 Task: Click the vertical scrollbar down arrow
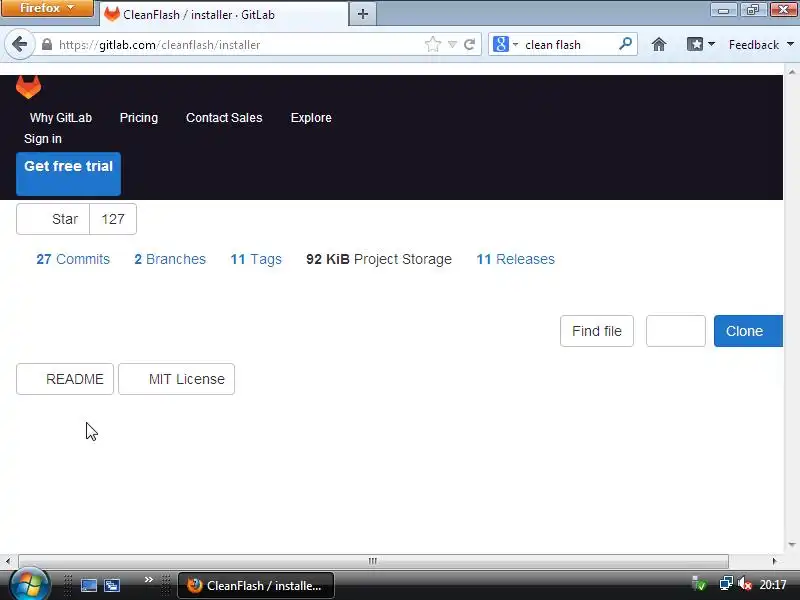coord(792,545)
